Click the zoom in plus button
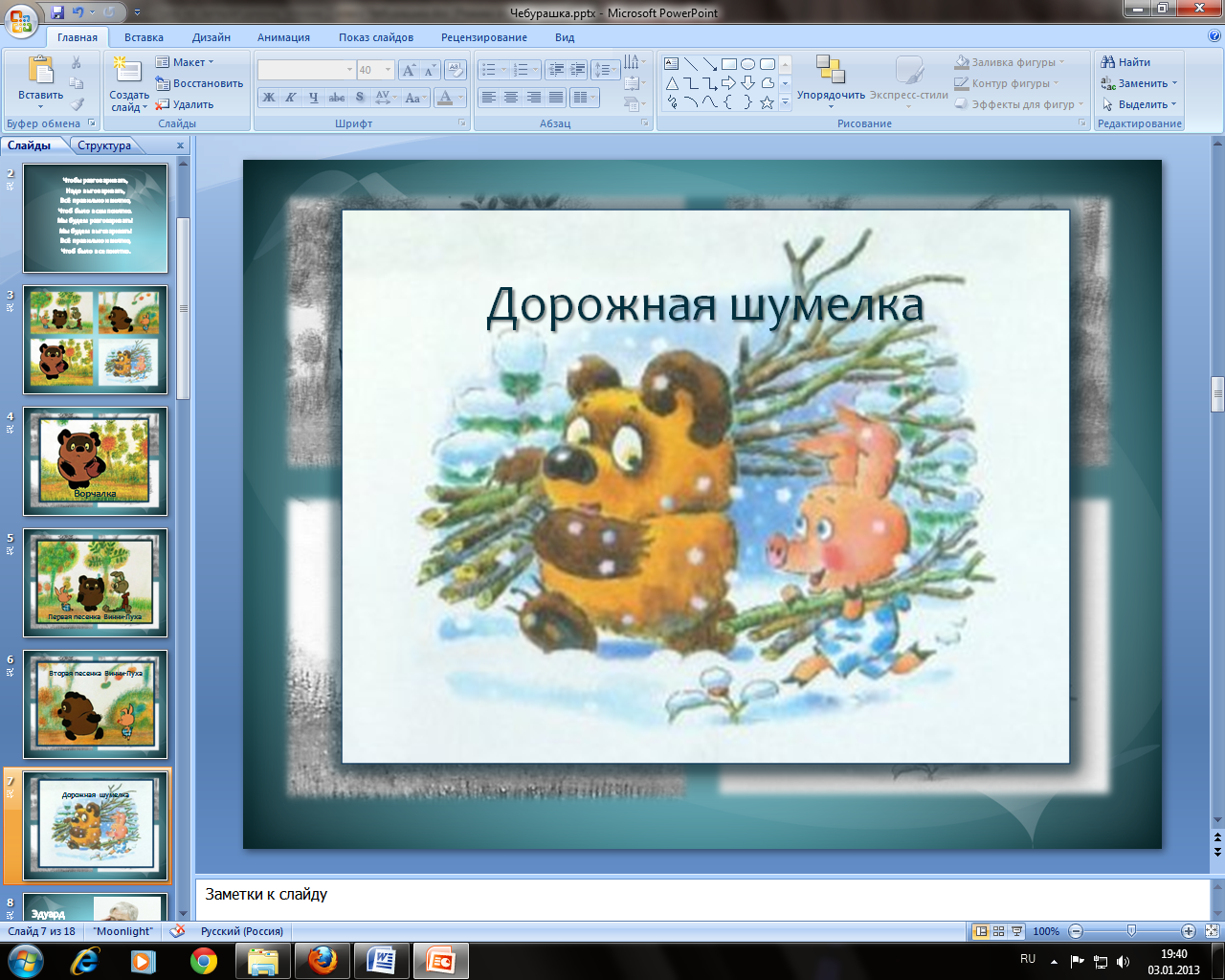This screenshot has height=980, width=1225. [x=1188, y=931]
